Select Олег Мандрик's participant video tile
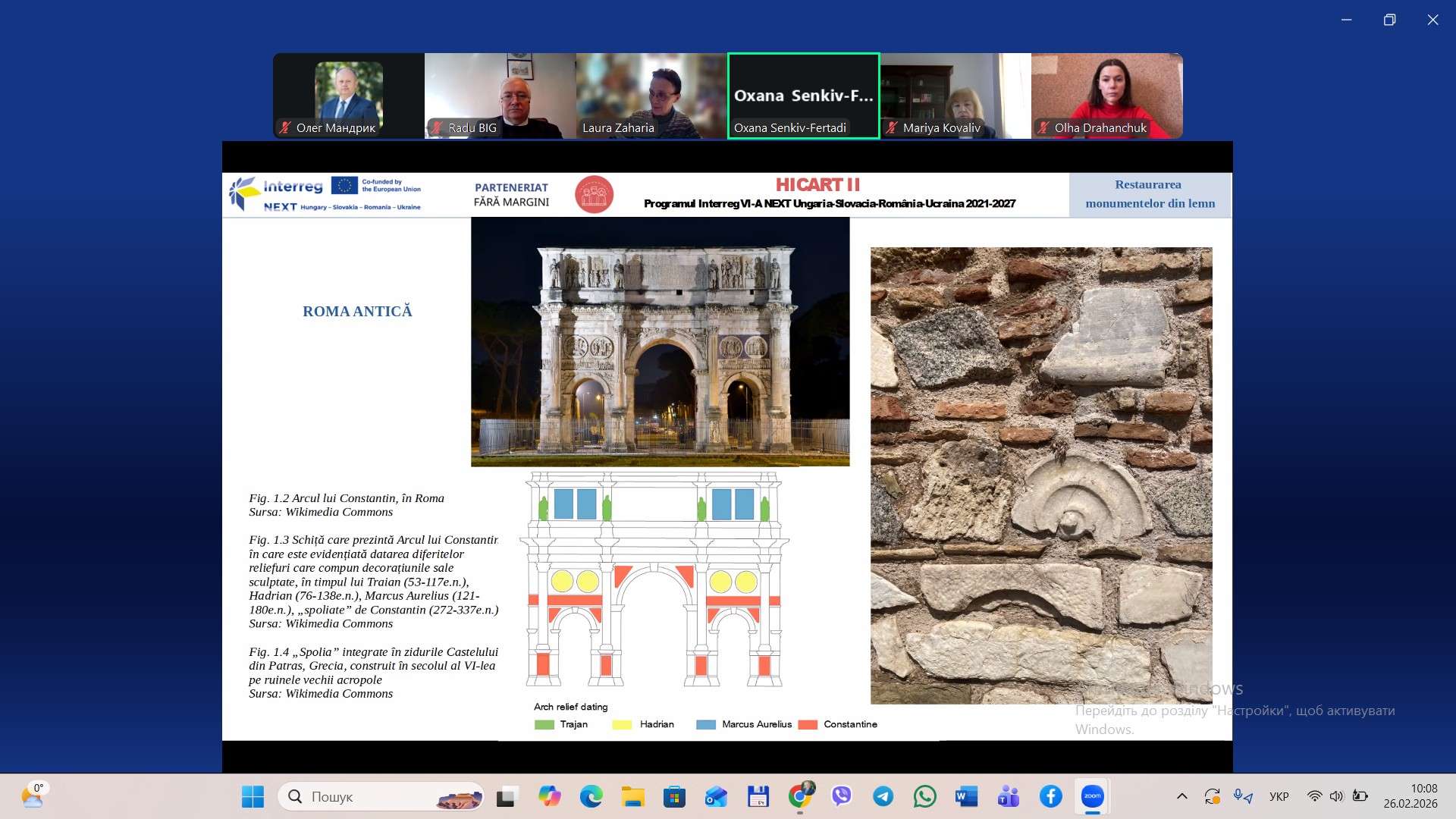 pos(348,96)
